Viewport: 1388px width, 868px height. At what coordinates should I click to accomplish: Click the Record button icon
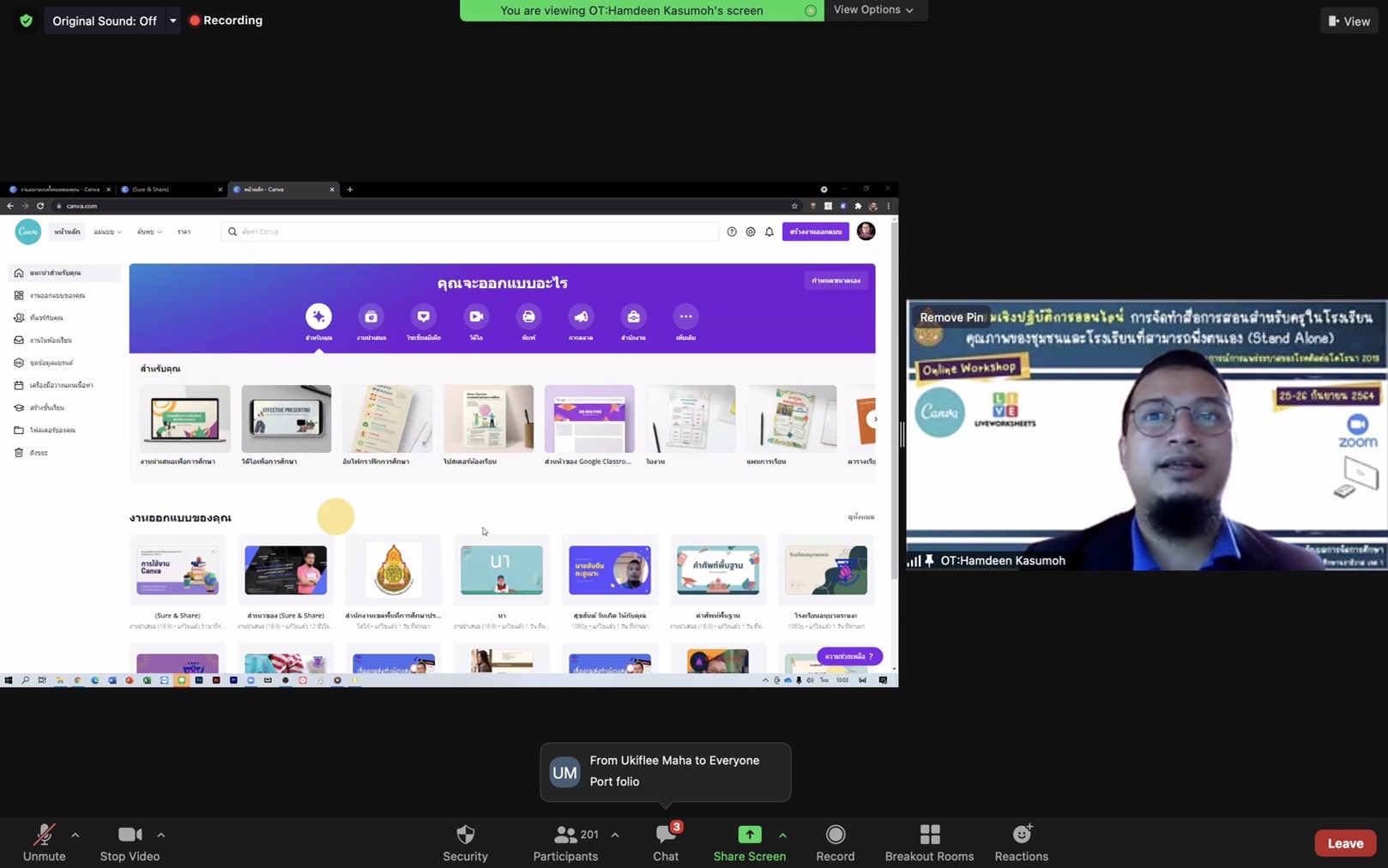(835, 835)
